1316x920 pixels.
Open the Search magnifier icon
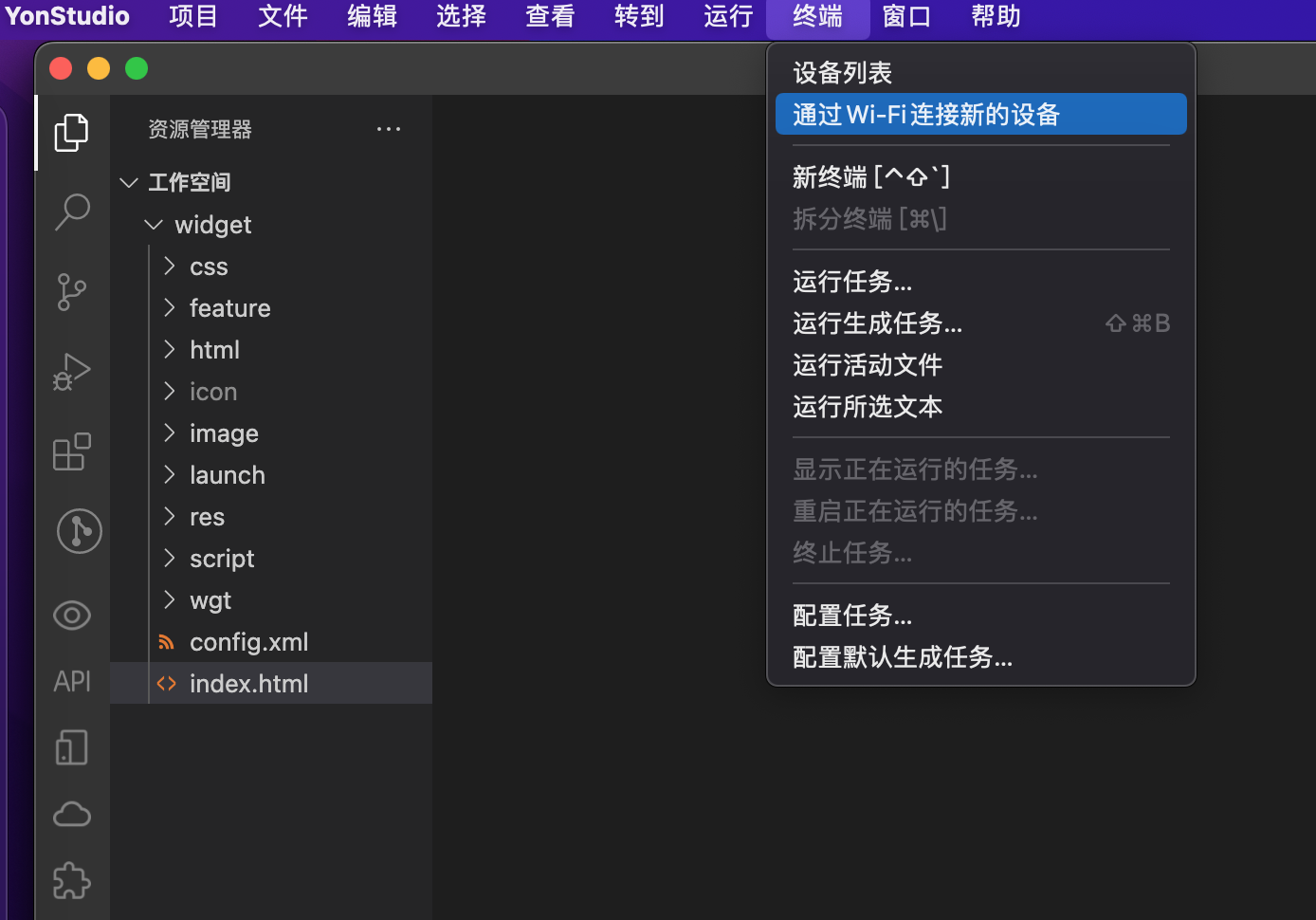[72, 212]
